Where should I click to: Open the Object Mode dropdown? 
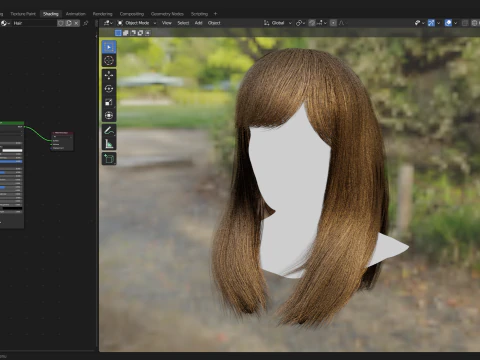[137, 23]
